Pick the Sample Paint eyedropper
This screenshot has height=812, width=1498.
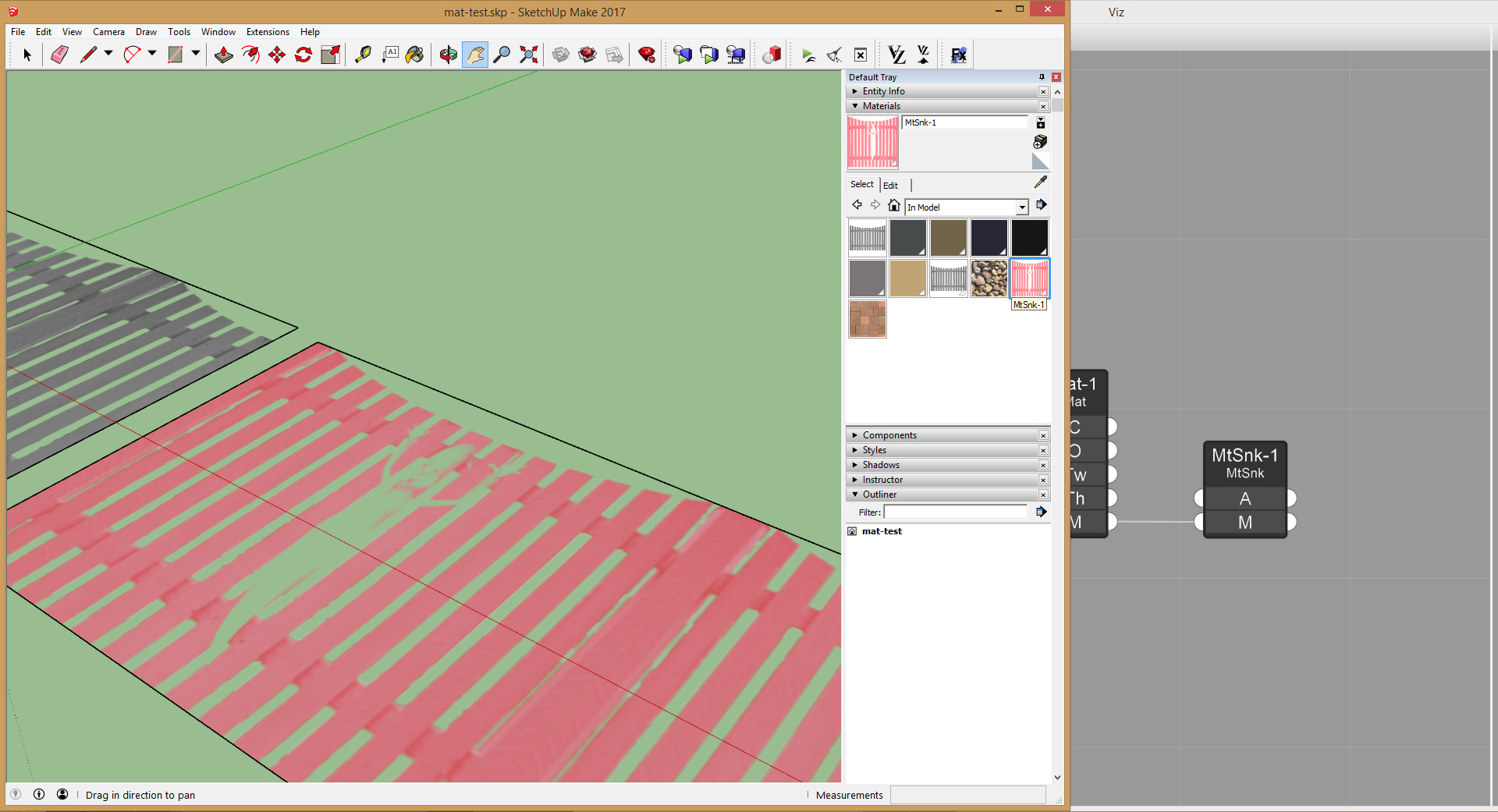coord(1040,183)
